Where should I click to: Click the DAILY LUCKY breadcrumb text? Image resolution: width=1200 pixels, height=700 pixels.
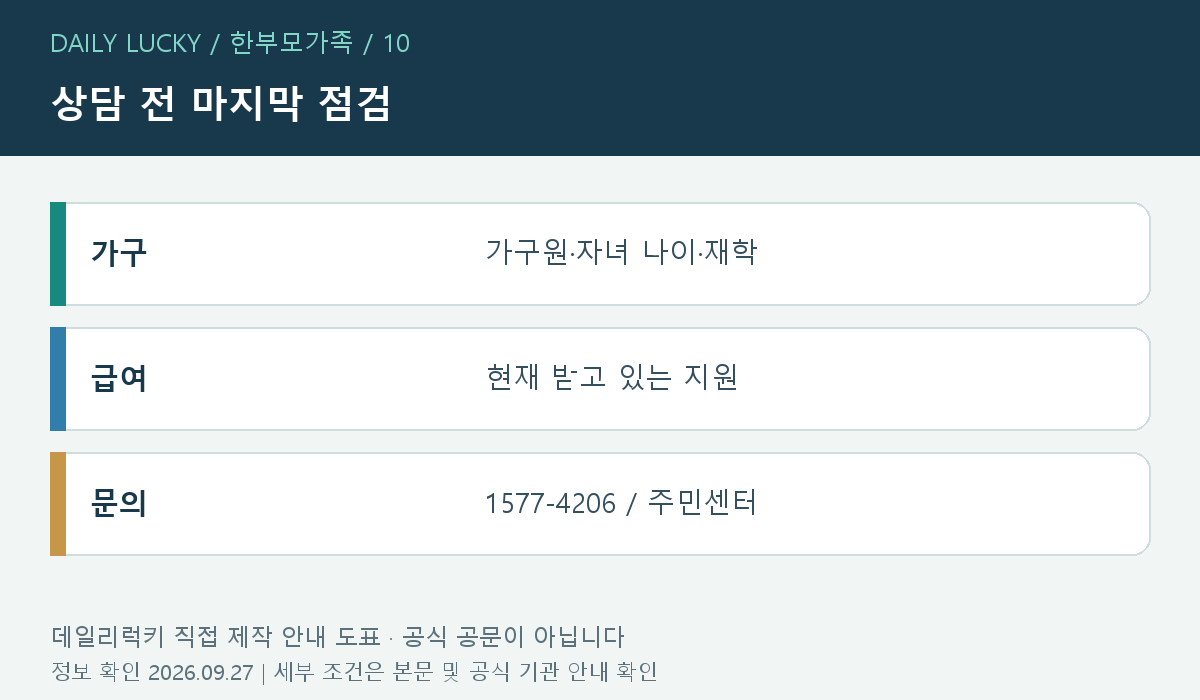coord(125,43)
